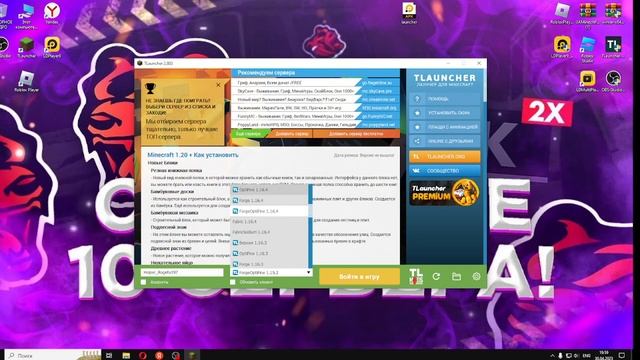The width and height of the screenshot is (640, 360).
Task: Open the game folder icon
Action: pos(456,276)
